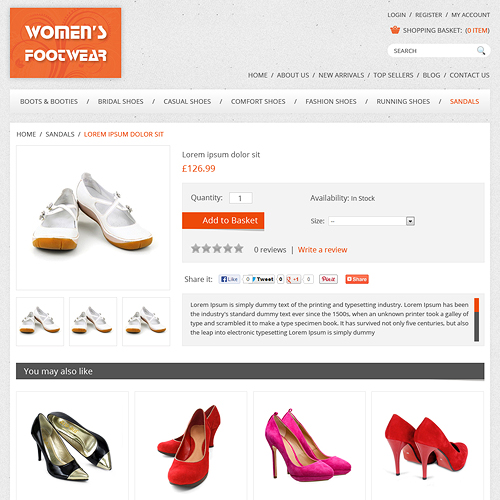
Task: Click the Quantity input field
Action: (x=241, y=198)
